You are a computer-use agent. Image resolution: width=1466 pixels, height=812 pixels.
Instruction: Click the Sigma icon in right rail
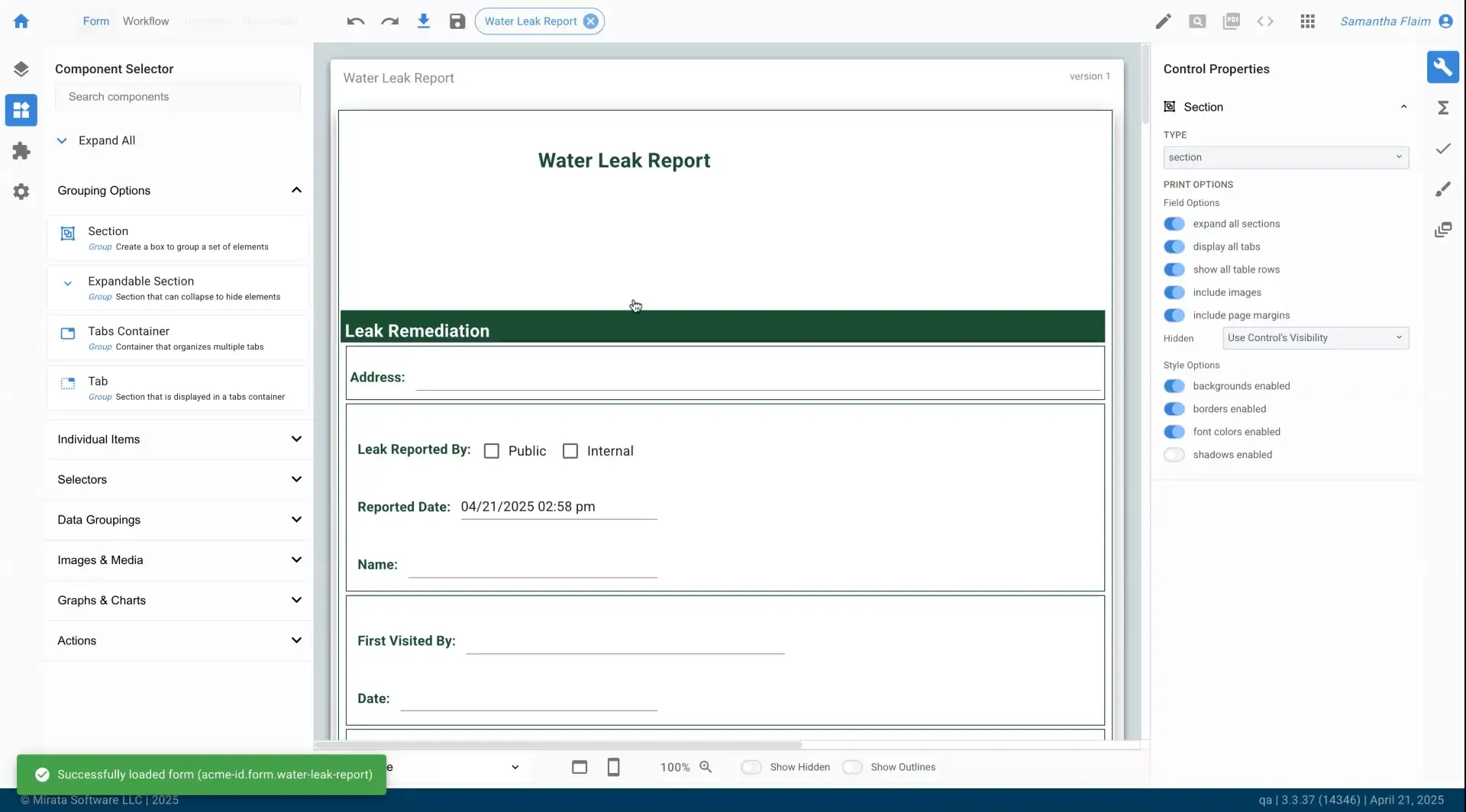click(1443, 108)
